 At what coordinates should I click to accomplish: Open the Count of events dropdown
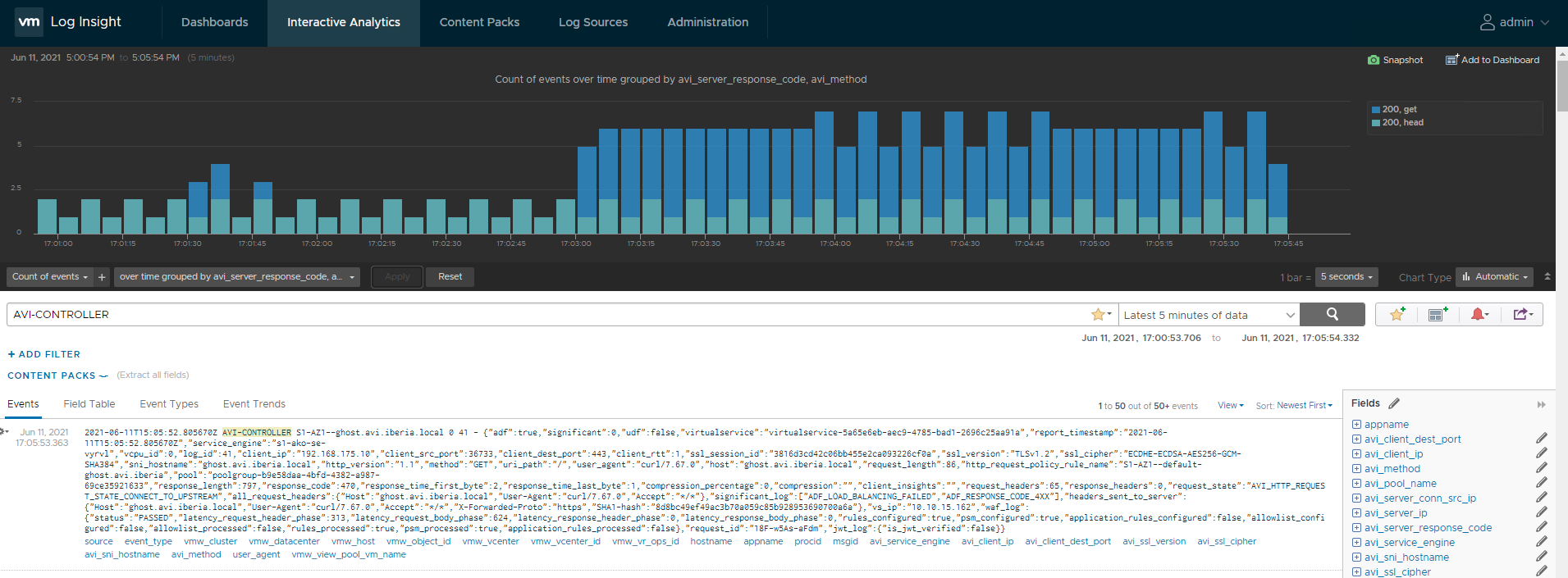point(50,277)
